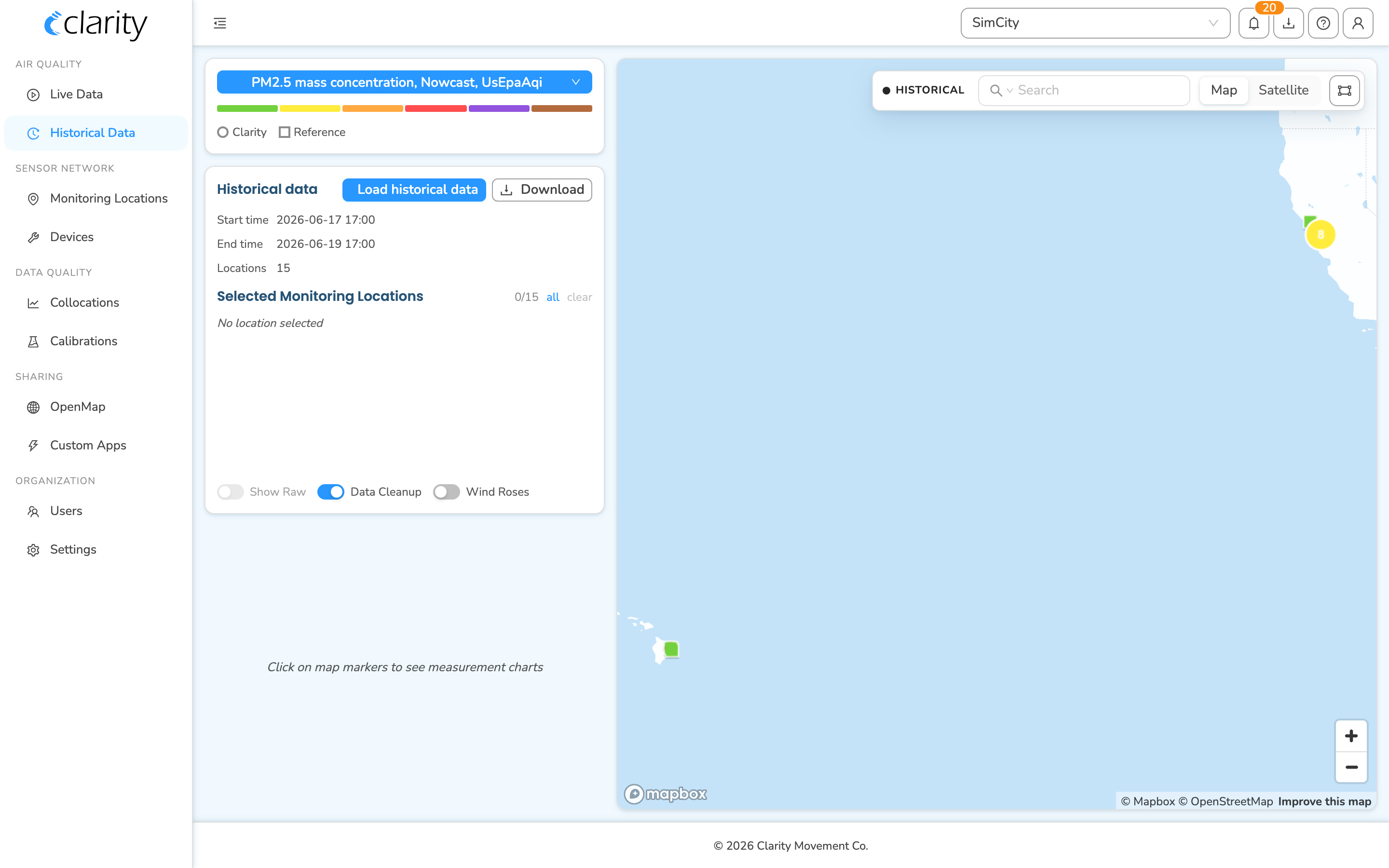The image size is (1389, 868).
Task: Toggle fullscreen map view icon
Action: (1344, 90)
